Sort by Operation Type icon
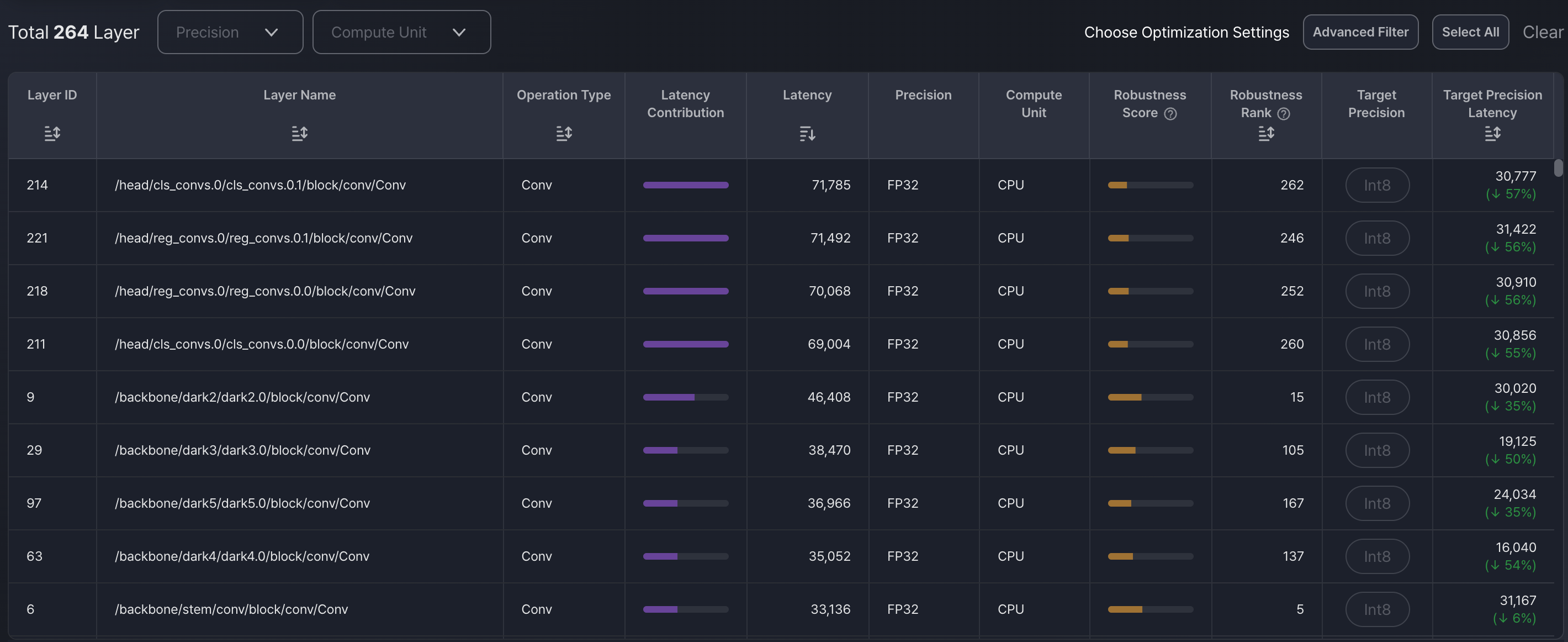The height and width of the screenshot is (642, 1568). [x=563, y=133]
